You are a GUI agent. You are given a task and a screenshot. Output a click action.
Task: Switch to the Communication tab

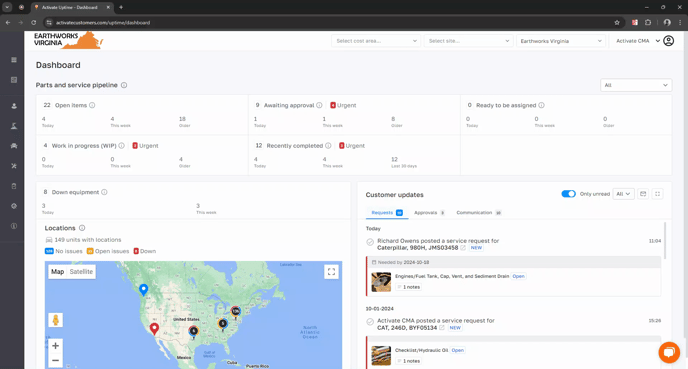479,213
